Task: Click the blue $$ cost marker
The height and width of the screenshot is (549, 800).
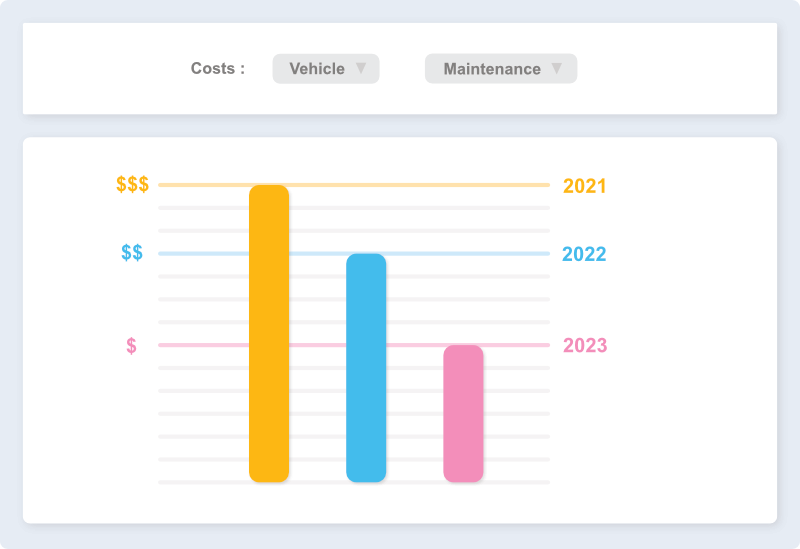Action: [132, 253]
